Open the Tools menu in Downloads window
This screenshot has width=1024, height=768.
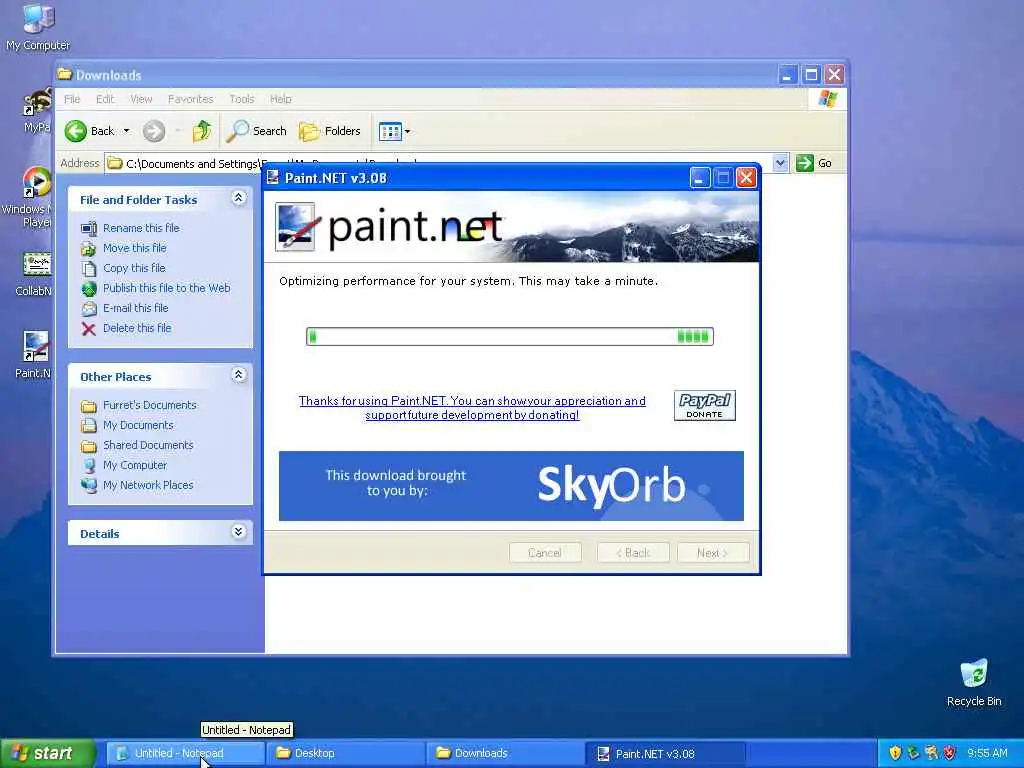pyautogui.click(x=241, y=99)
